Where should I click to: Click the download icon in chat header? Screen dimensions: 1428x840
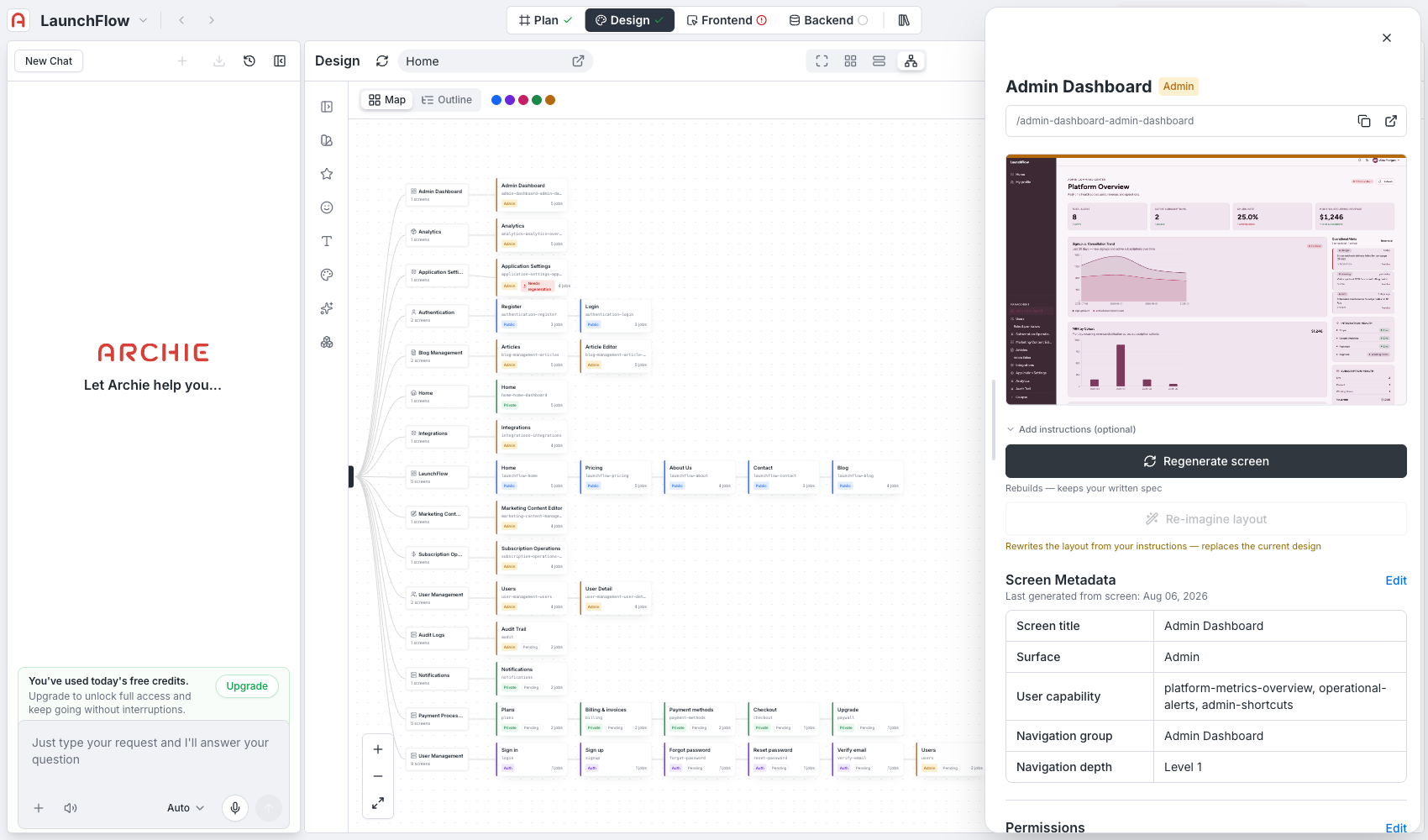219,61
